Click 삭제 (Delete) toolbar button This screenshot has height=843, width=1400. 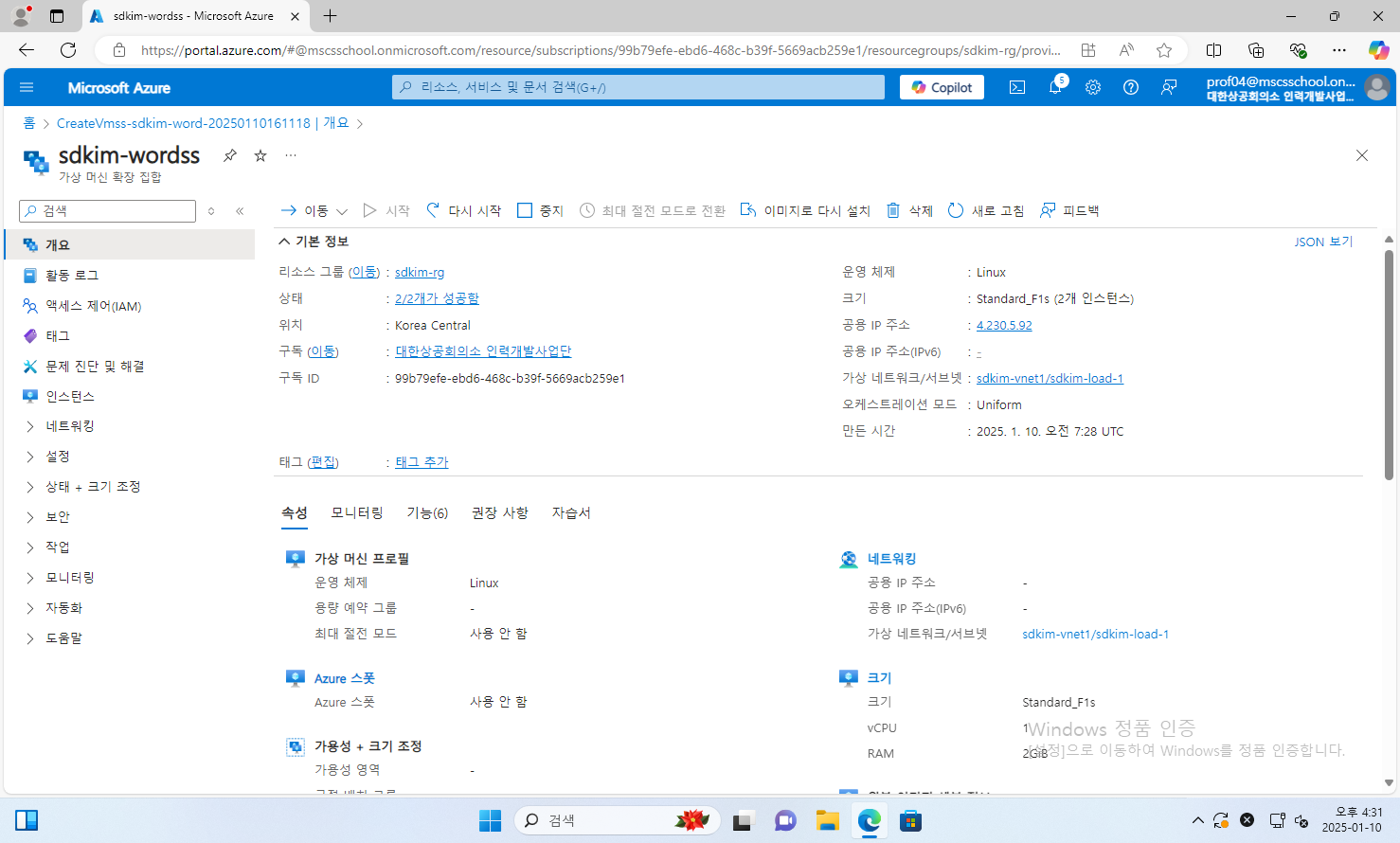(909, 211)
